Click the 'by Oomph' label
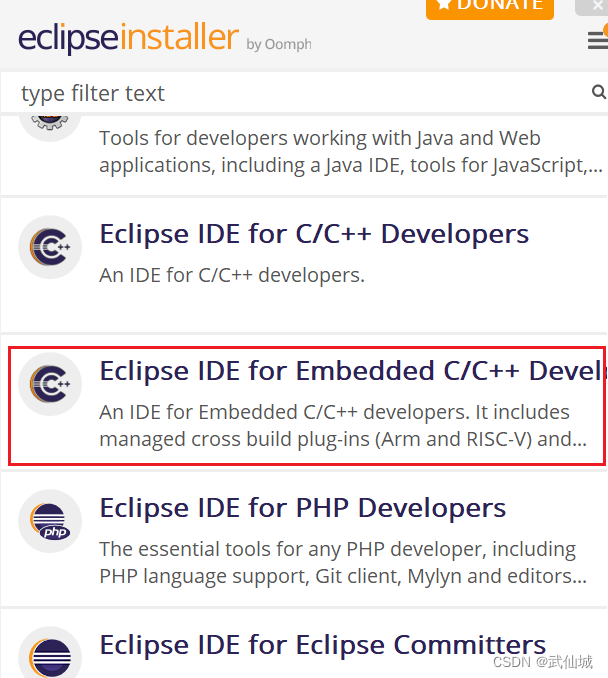Screen dimensions: 608x678 tap(279, 45)
